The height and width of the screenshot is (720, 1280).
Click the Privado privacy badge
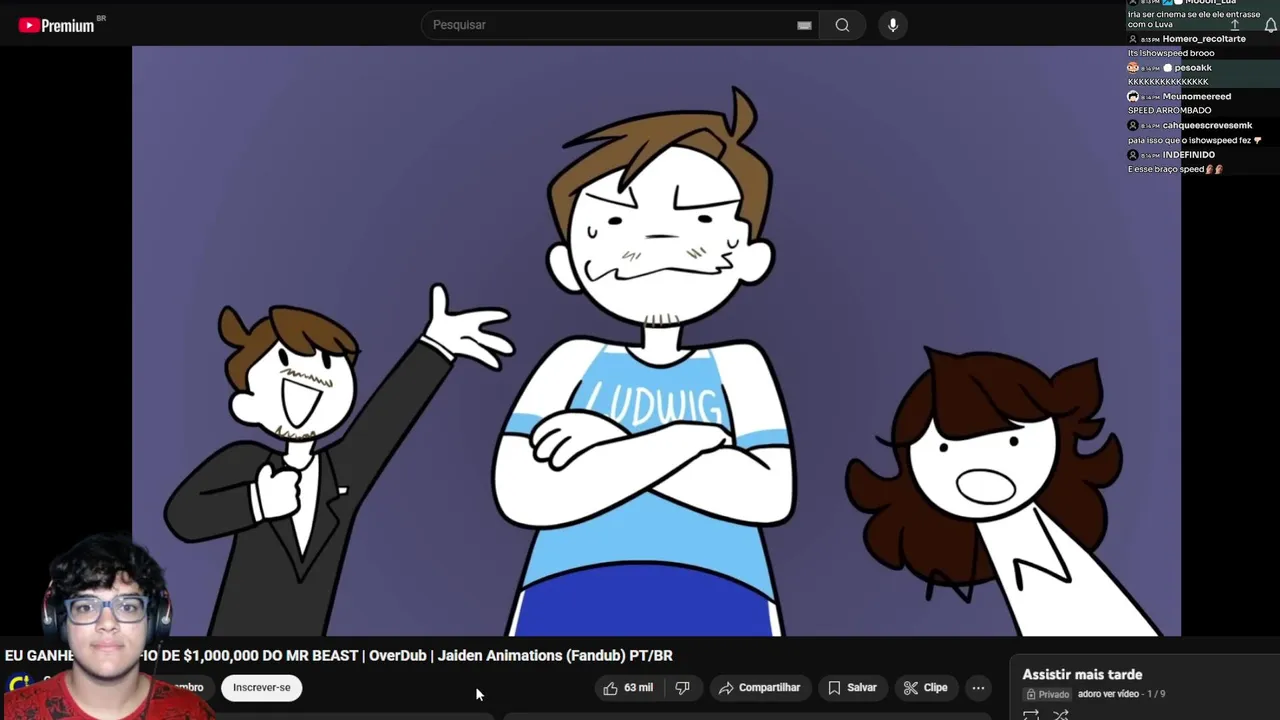[1048, 694]
